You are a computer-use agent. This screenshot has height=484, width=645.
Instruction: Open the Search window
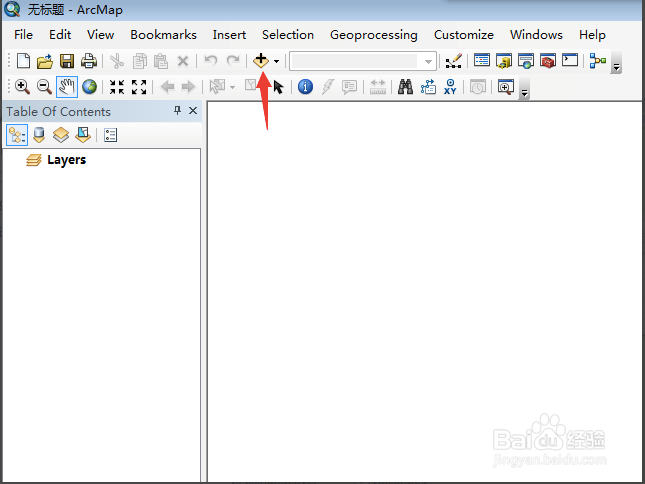pyautogui.click(x=526, y=61)
